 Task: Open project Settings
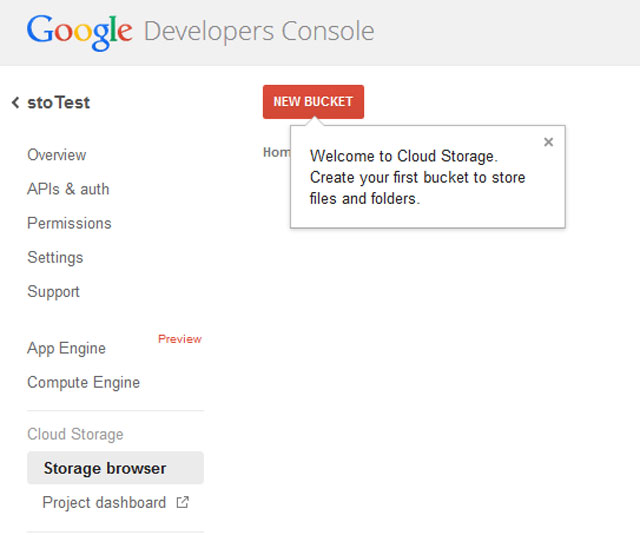click(55, 258)
